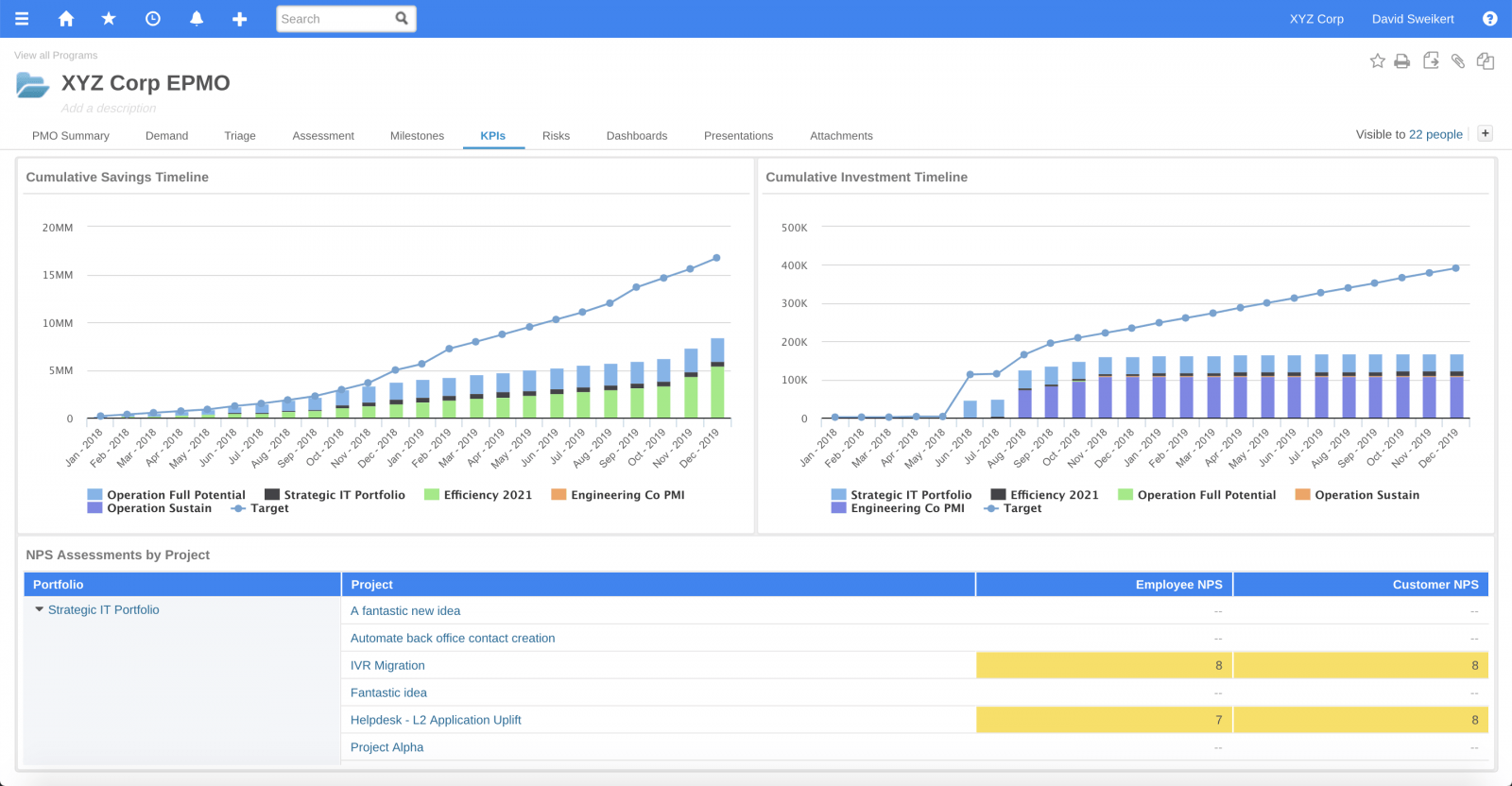Open the David Sweikert user menu
Image resolution: width=1512 pixels, height=786 pixels.
(x=1413, y=19)
